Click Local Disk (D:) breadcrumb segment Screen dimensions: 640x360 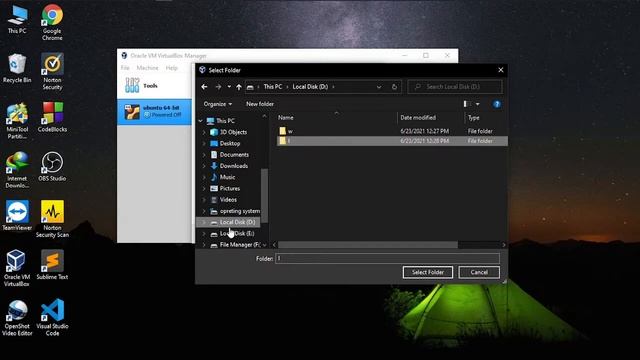click(310, 87)
